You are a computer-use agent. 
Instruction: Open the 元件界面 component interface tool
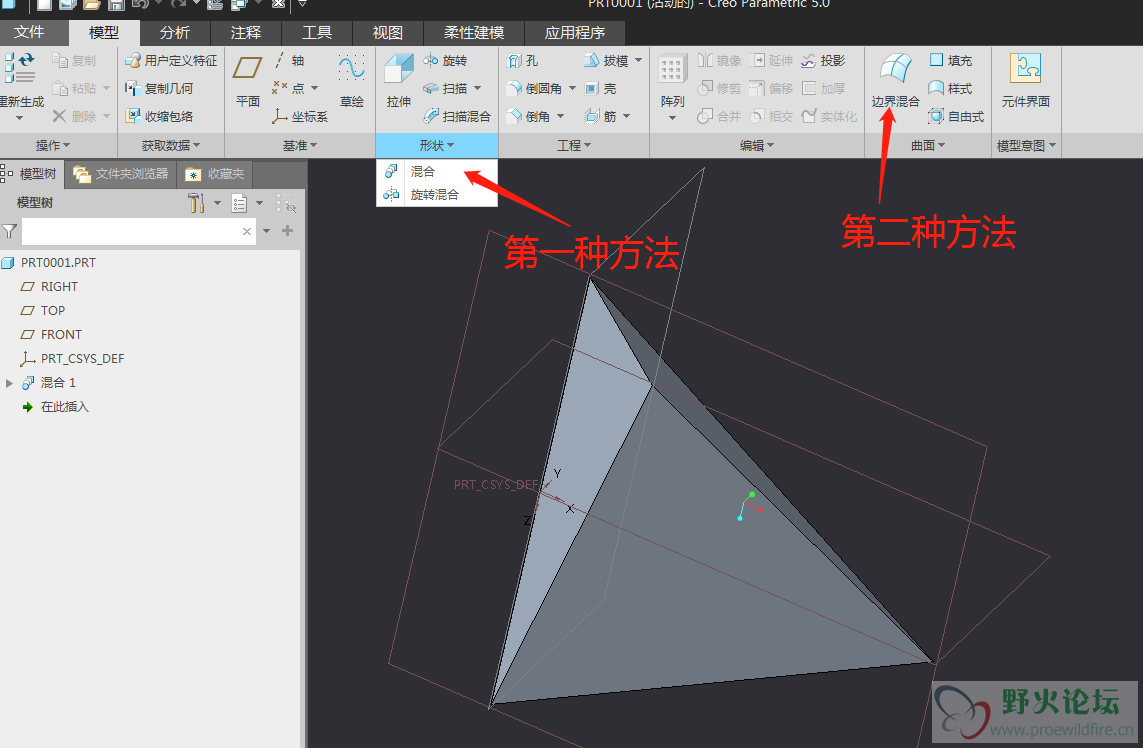[1026, 80]
